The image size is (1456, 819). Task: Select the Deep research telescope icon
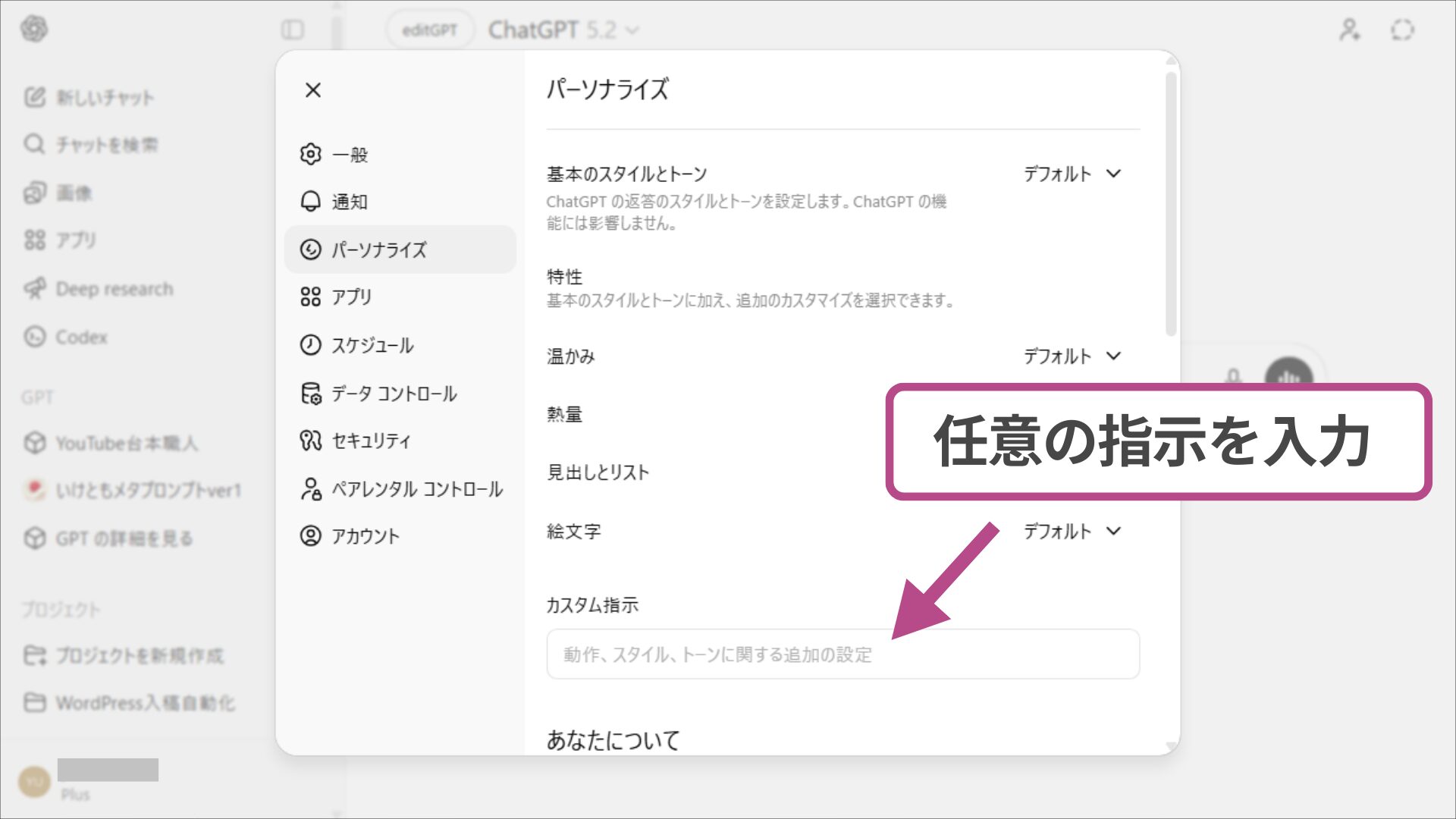click(x=33, y=288)
